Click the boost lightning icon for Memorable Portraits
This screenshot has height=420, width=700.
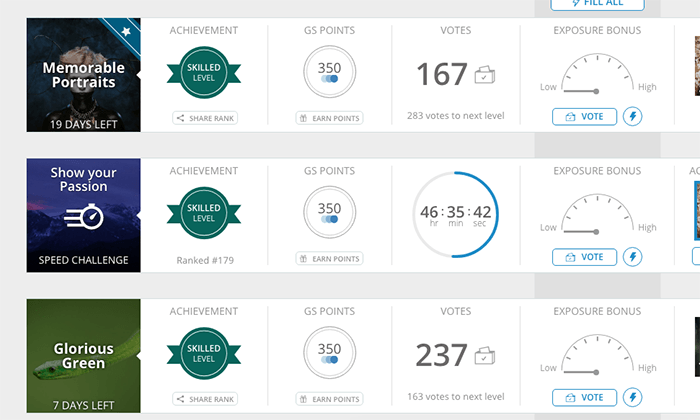(633, 117)
